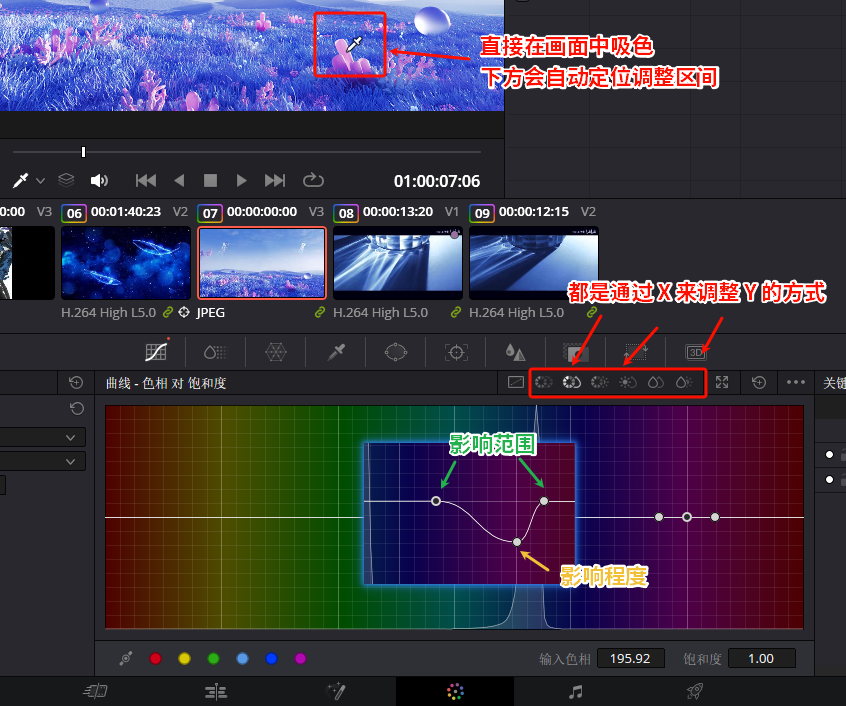Screen dimensions: 846x706
Task: Expand the lower dropdown in the left panel
Action: (70, 462)
